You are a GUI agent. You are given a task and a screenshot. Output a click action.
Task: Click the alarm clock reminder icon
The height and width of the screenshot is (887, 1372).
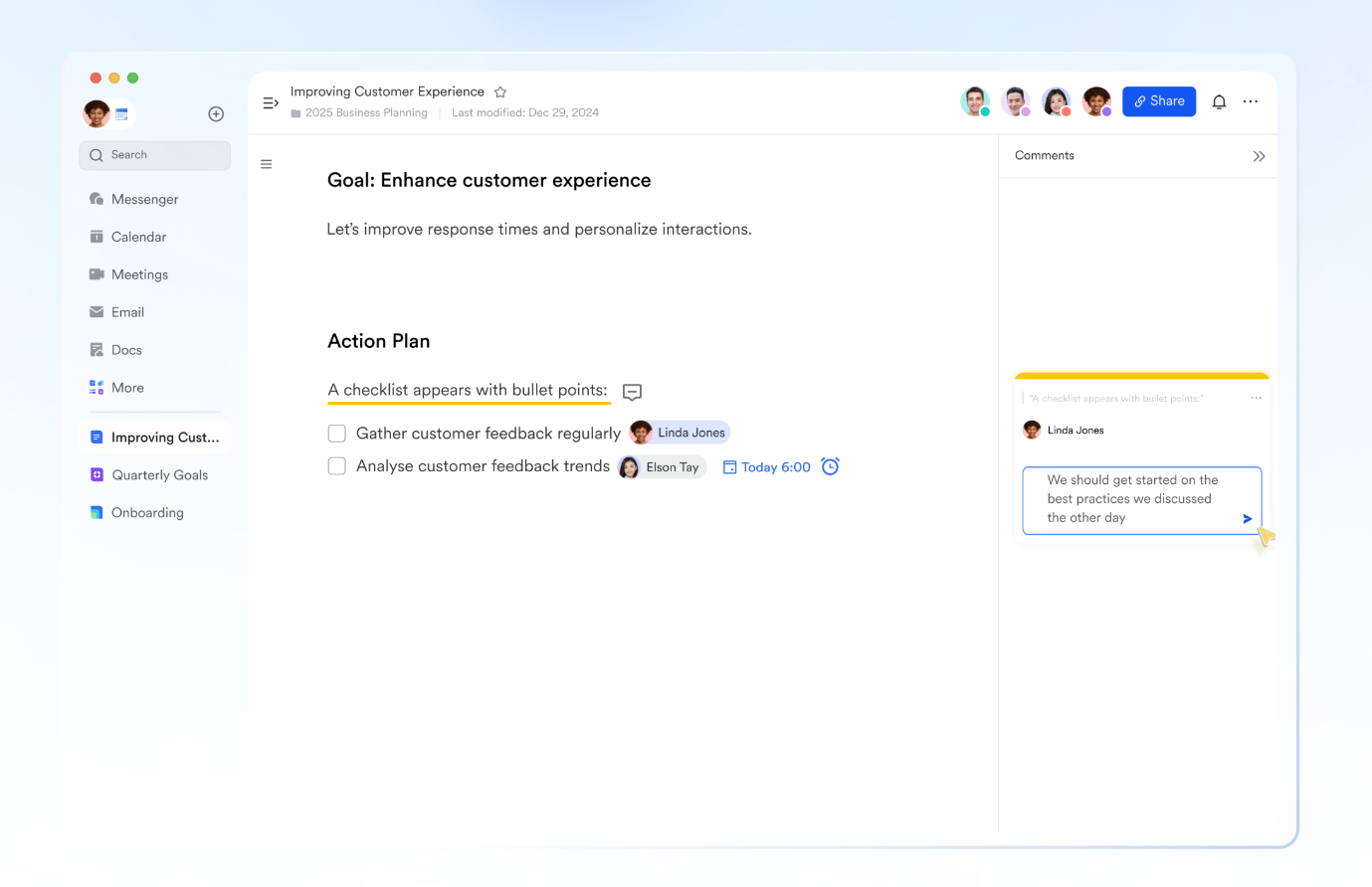click(831, 466)
